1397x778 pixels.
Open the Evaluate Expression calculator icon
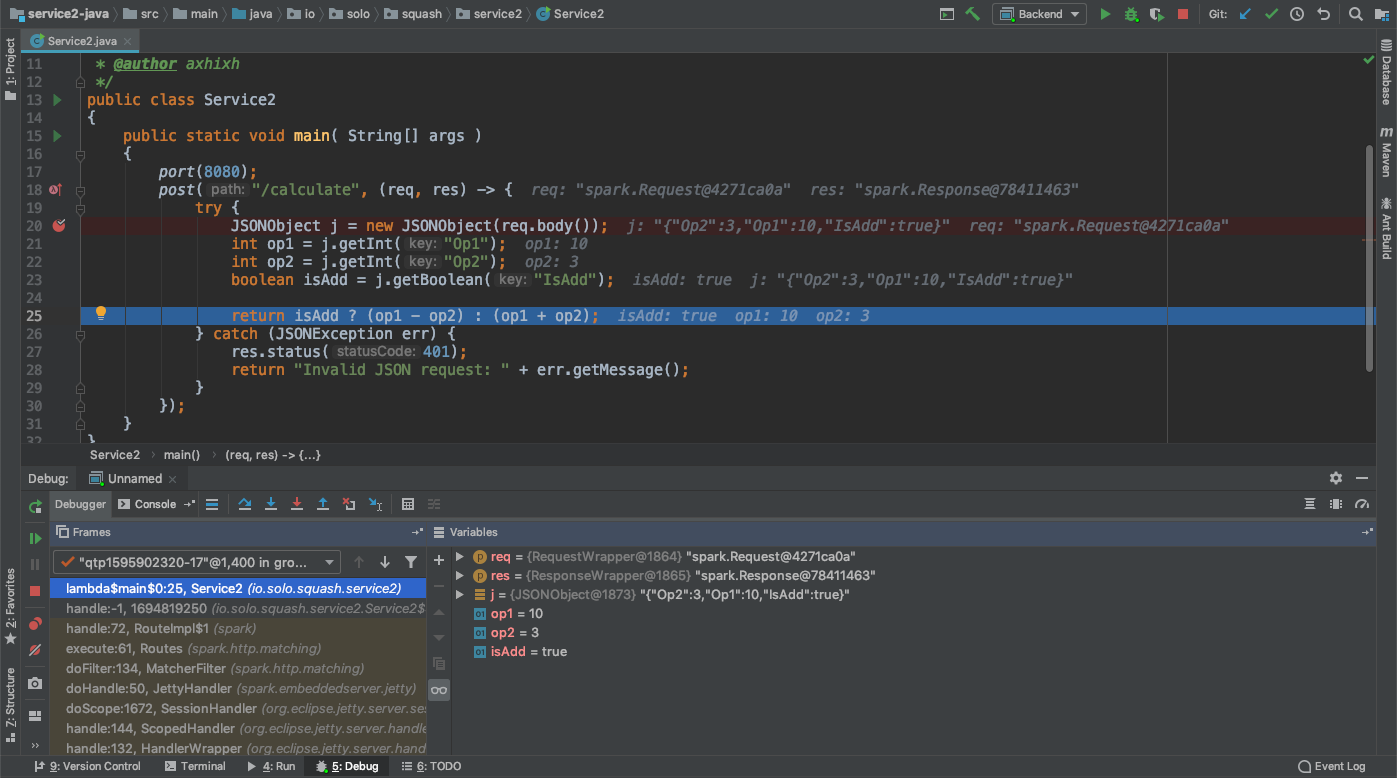pyautogui.click(x=408, y=504)
